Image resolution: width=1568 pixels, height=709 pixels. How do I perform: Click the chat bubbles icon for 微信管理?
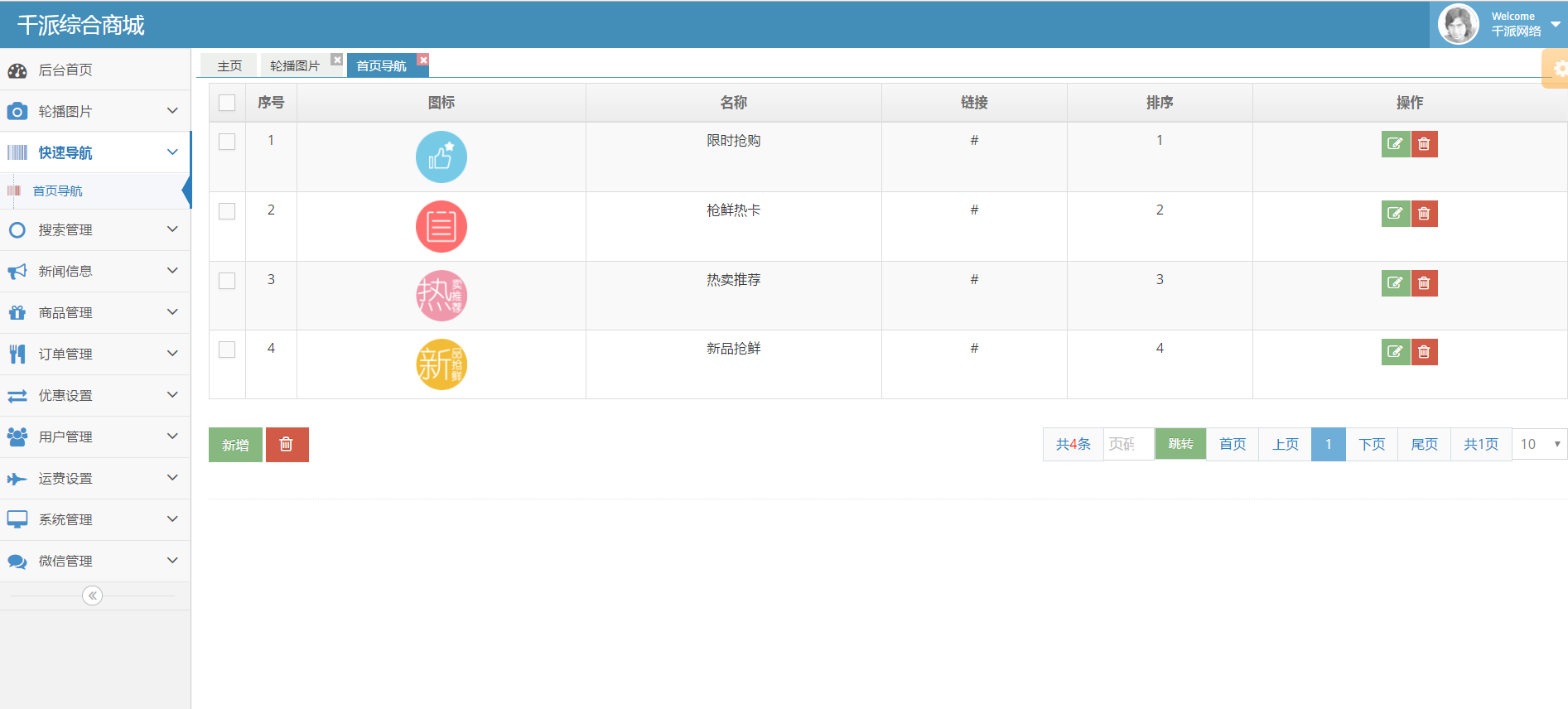click(17, 562)
